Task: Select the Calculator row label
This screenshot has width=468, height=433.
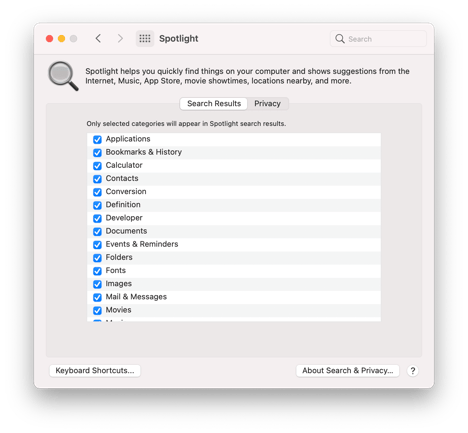Action: pos(124,165)
